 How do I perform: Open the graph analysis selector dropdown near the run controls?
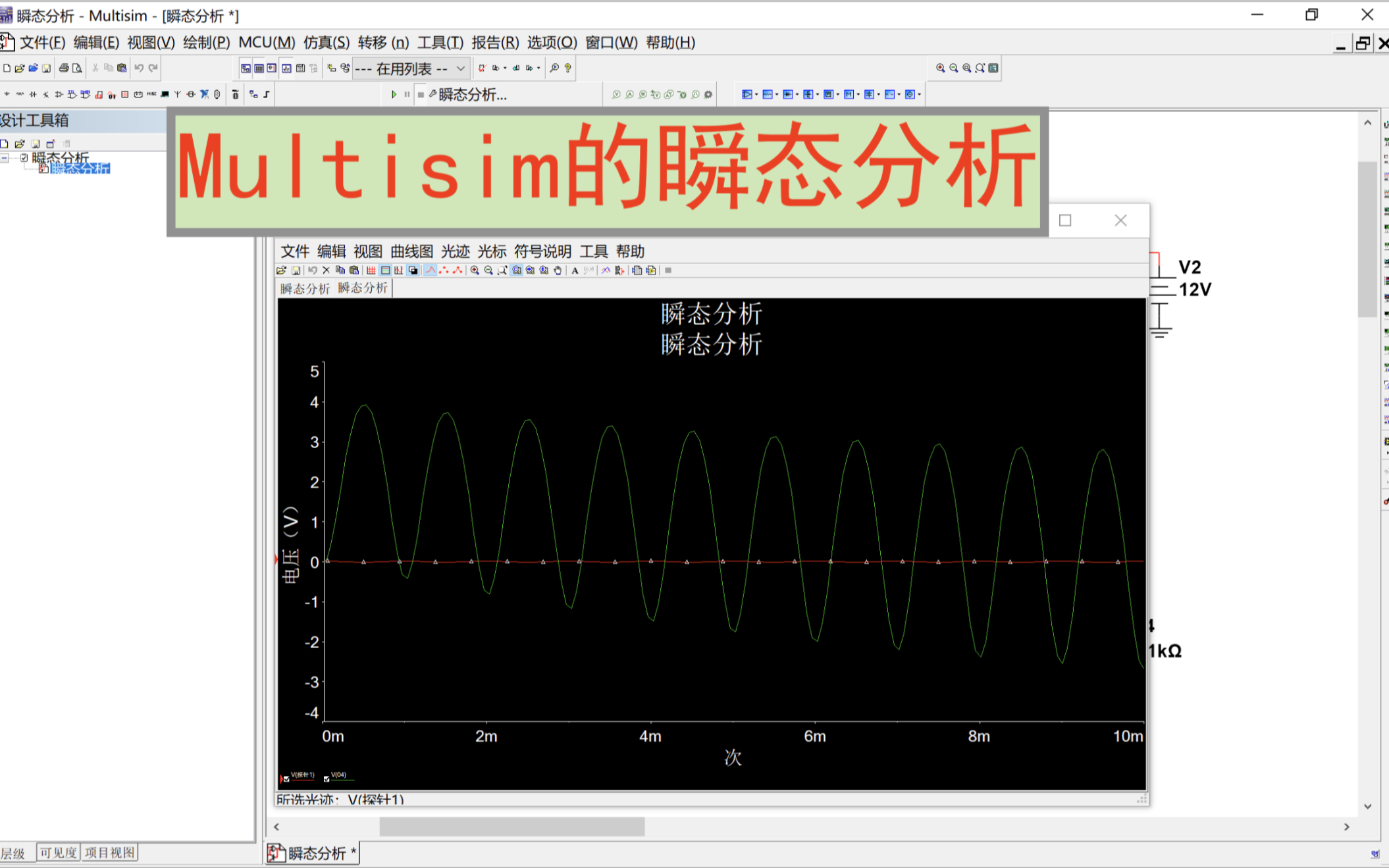(467, 94)
